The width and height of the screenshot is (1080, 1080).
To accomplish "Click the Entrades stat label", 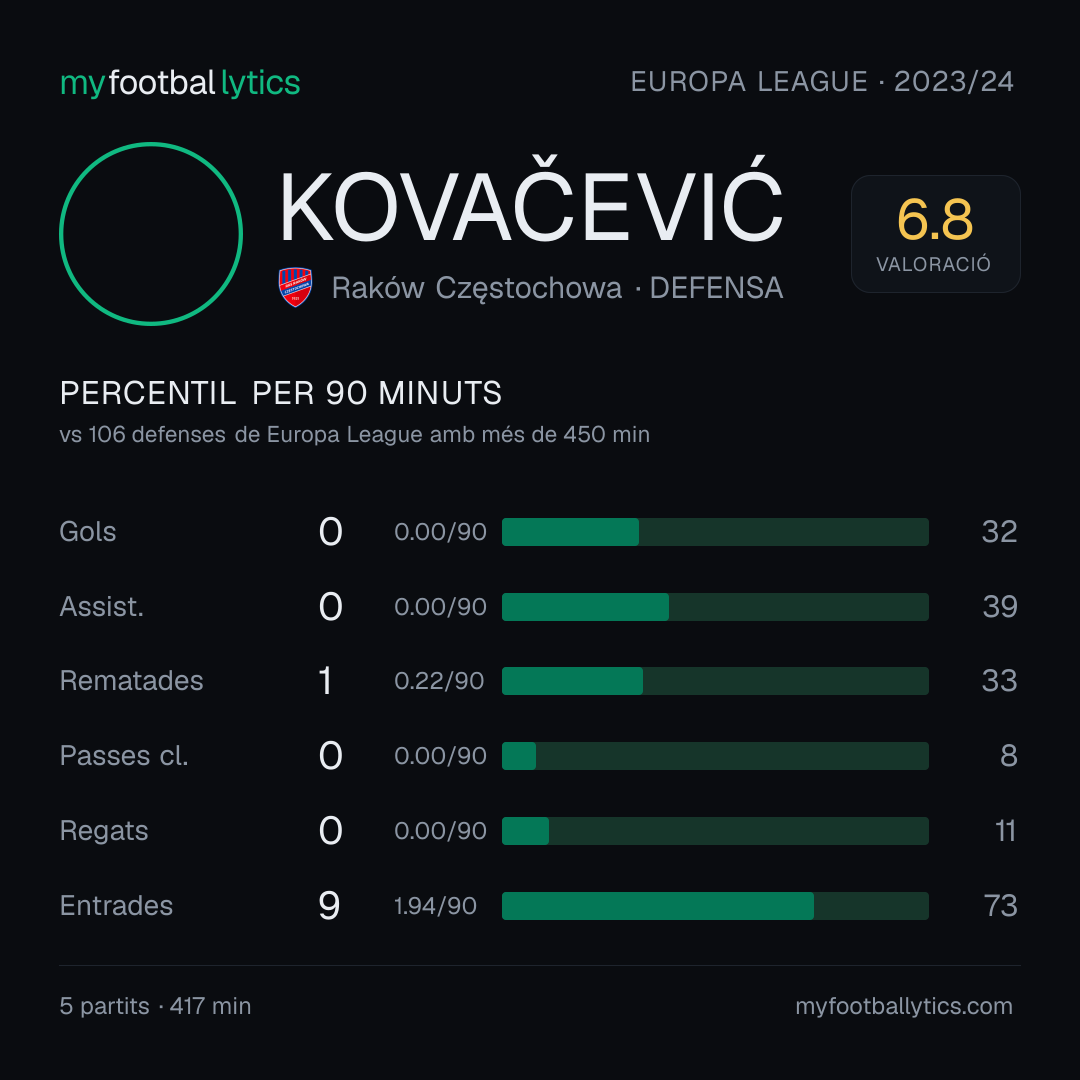I will point(116,906).
